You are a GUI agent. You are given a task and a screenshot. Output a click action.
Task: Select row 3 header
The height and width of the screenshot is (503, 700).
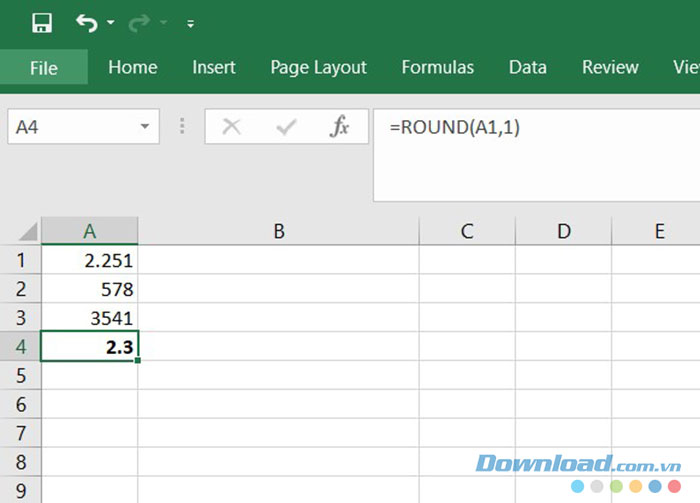[20, 318]
